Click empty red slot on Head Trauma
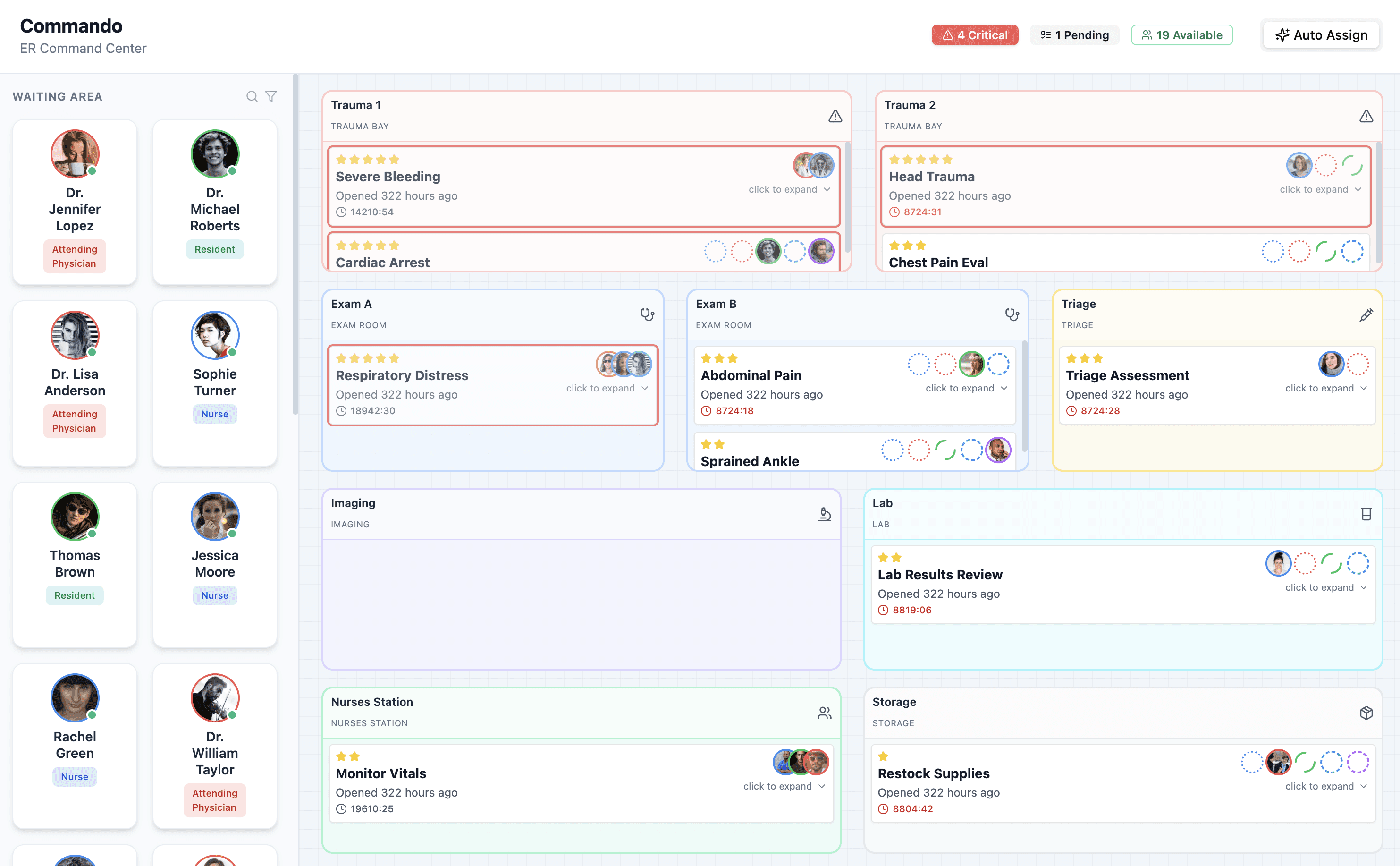This screenshot has width=1400, height=866. click(x=1325, y=166)
